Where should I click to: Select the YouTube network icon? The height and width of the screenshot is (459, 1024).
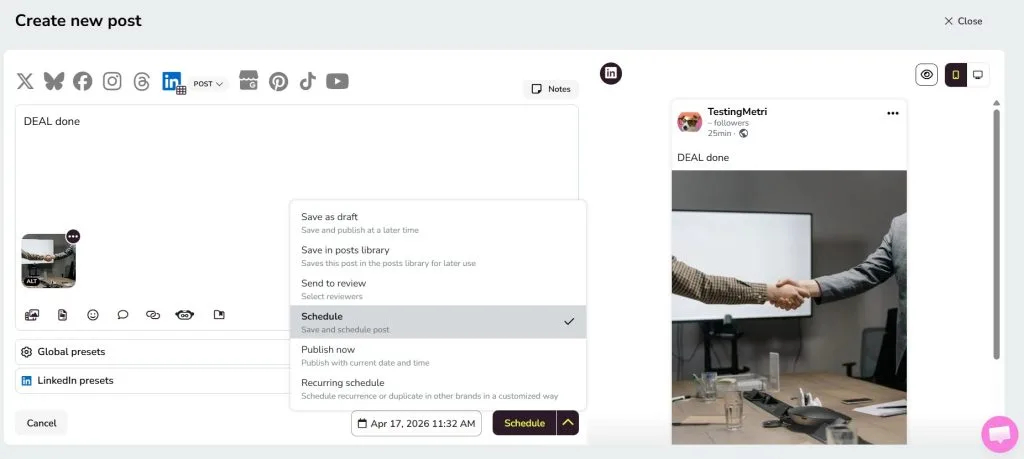pos(337,81)
